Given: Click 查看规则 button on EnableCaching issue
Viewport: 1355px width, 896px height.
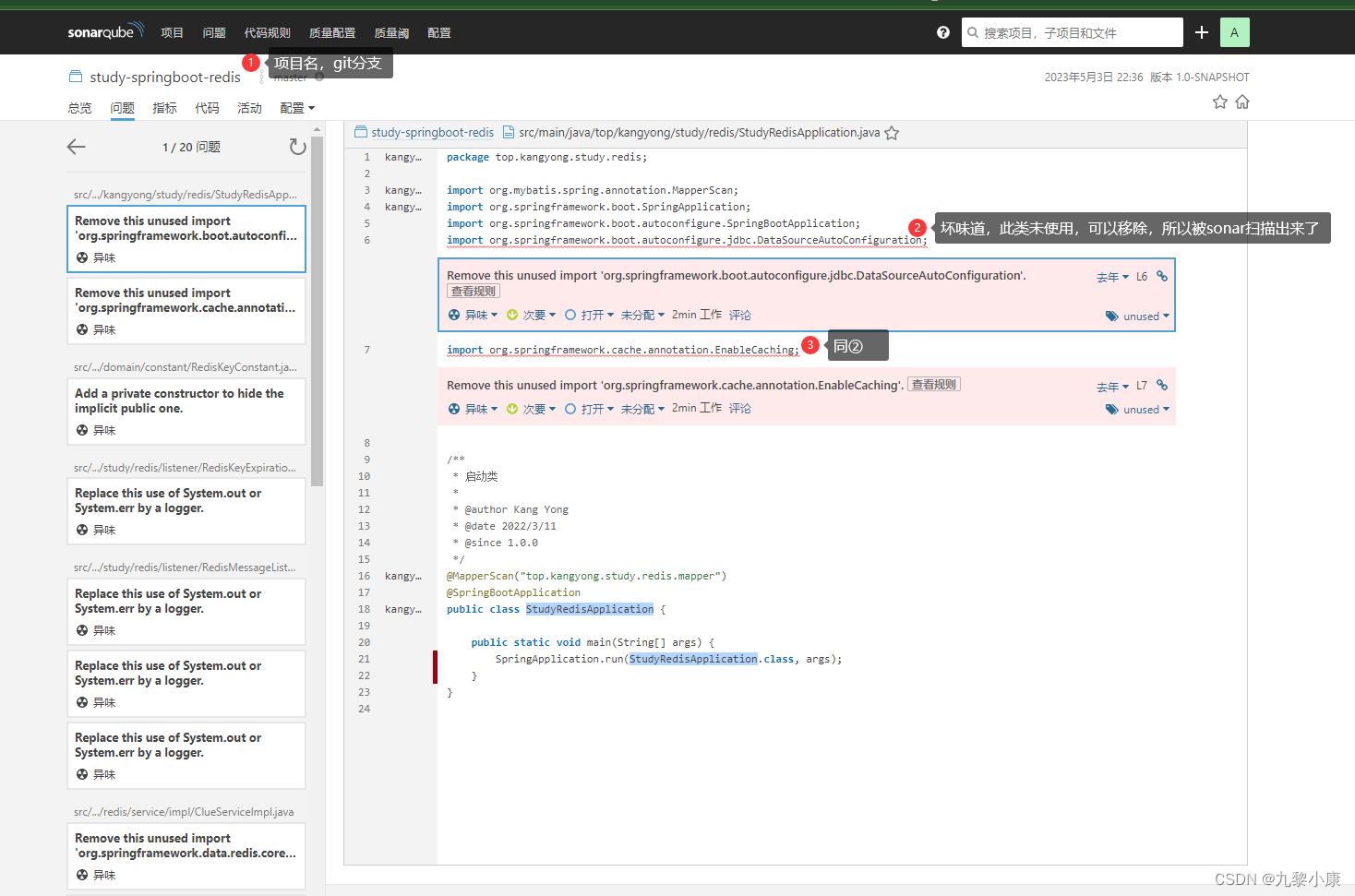Looking at the screenshot, I should click(934, 384).
